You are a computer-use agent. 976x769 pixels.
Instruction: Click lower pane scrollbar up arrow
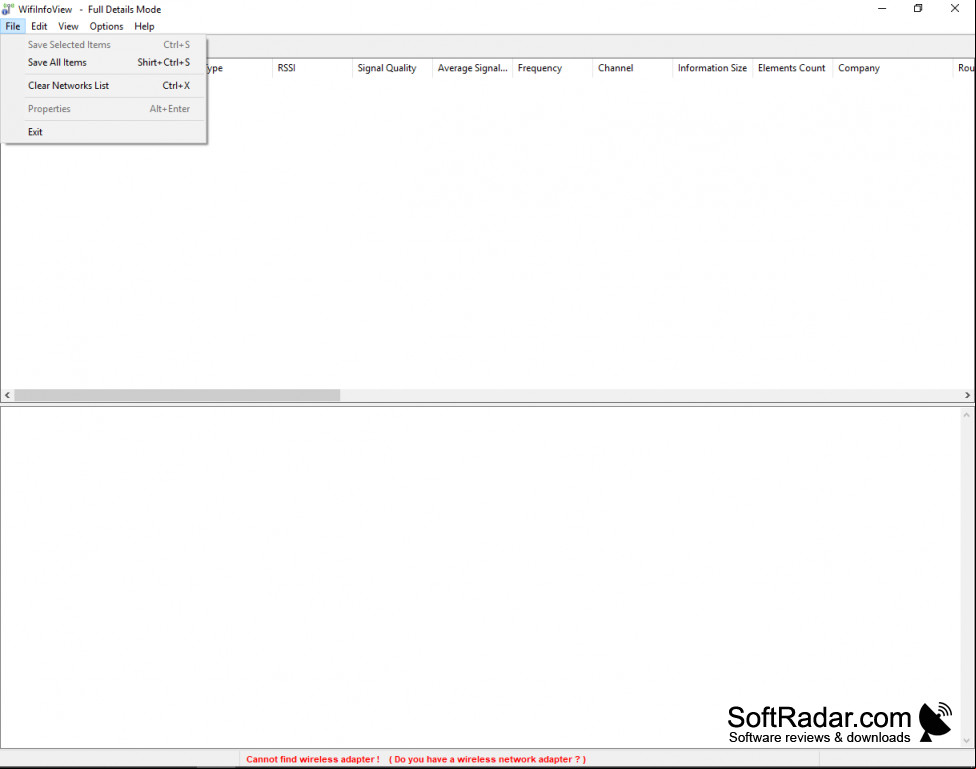pos(967,415)
